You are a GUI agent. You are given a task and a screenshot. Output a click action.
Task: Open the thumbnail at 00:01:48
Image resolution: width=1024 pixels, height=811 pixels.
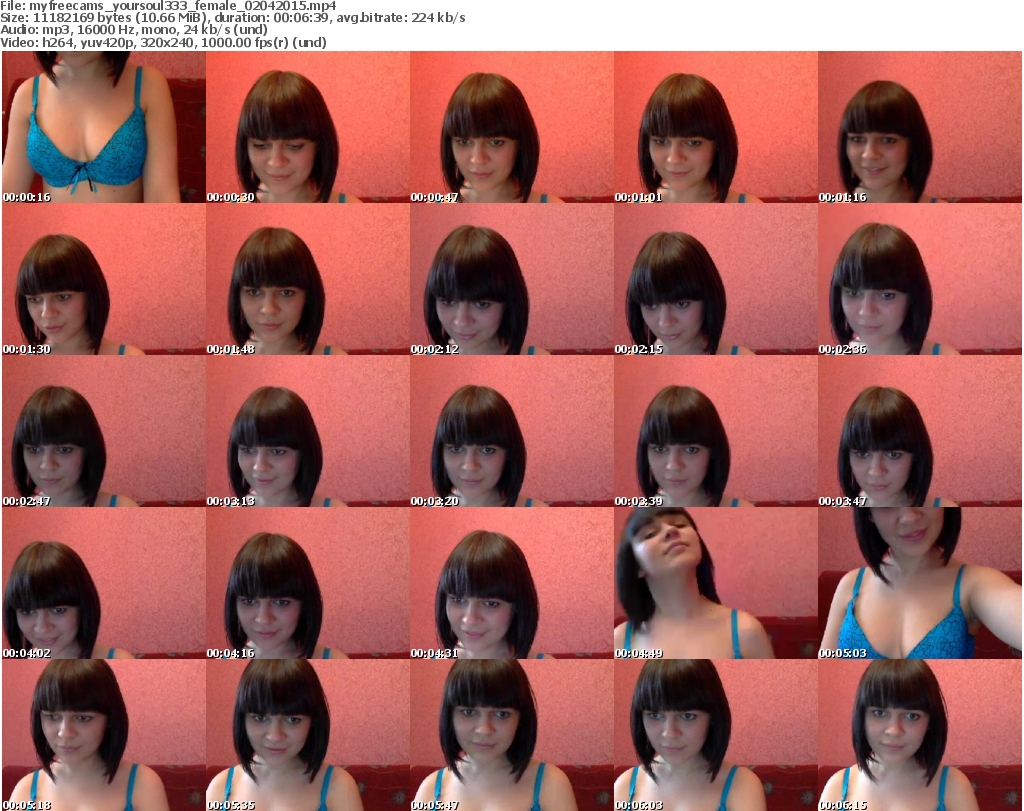308,279
